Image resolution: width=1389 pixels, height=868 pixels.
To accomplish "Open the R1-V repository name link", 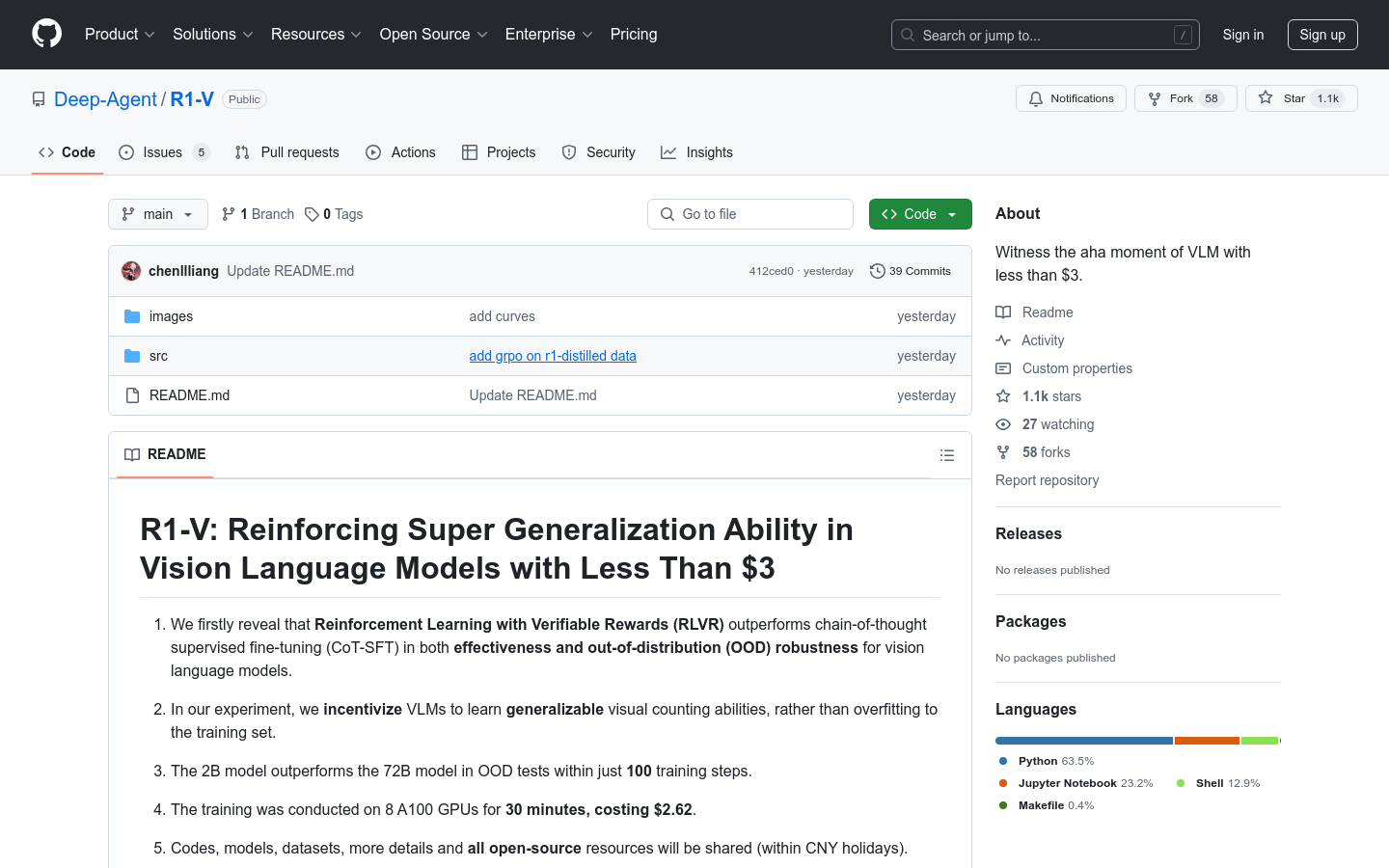I will [192, 99].
